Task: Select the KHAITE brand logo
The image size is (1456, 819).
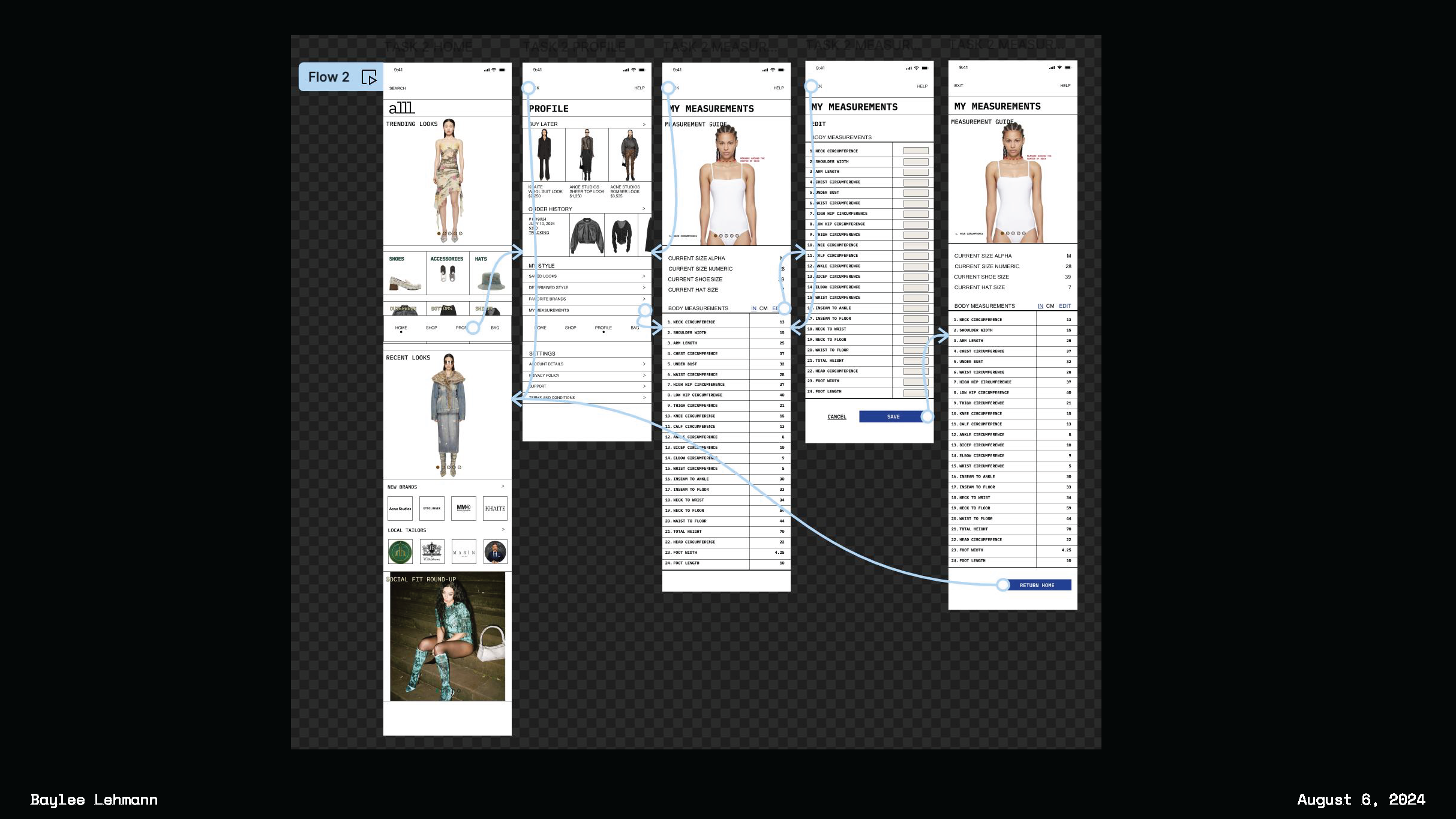Action: 495,508
